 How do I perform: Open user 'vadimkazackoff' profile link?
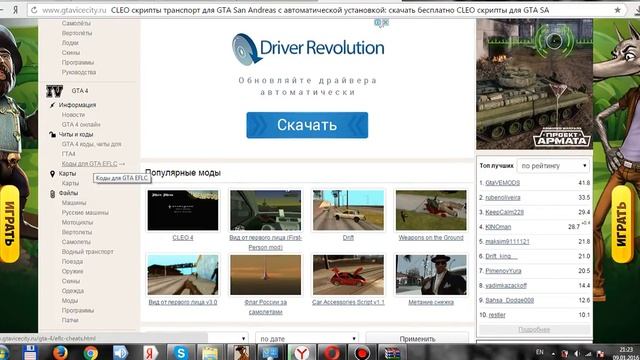click(506, 286)
